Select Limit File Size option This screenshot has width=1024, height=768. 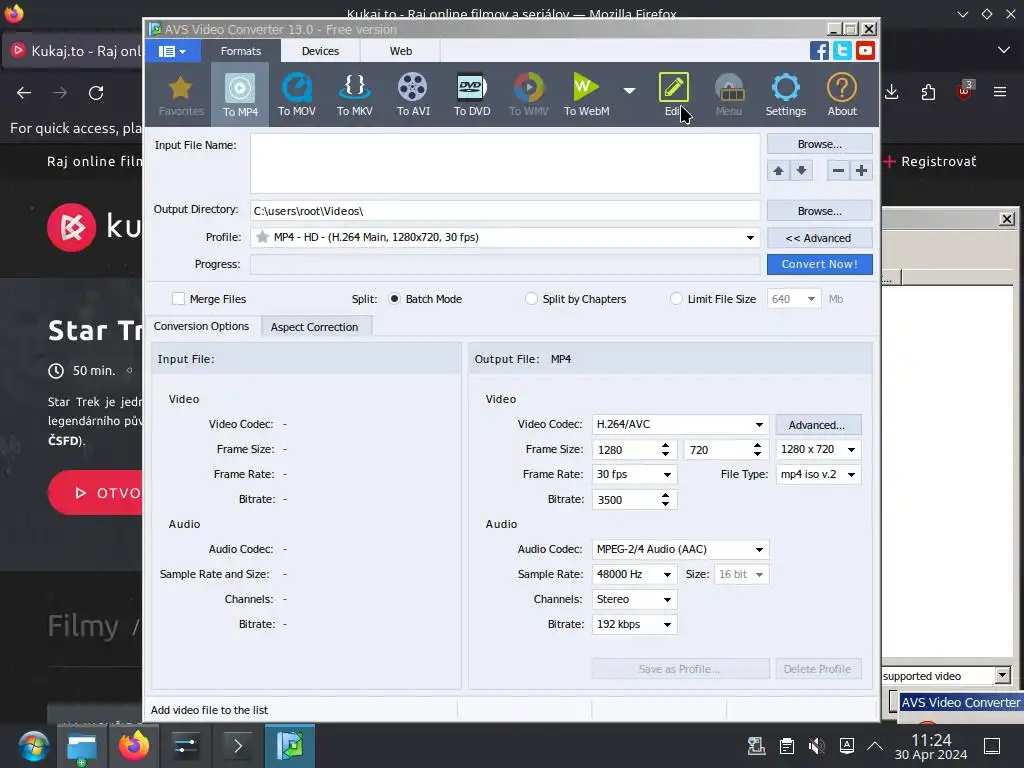point(676,298)
